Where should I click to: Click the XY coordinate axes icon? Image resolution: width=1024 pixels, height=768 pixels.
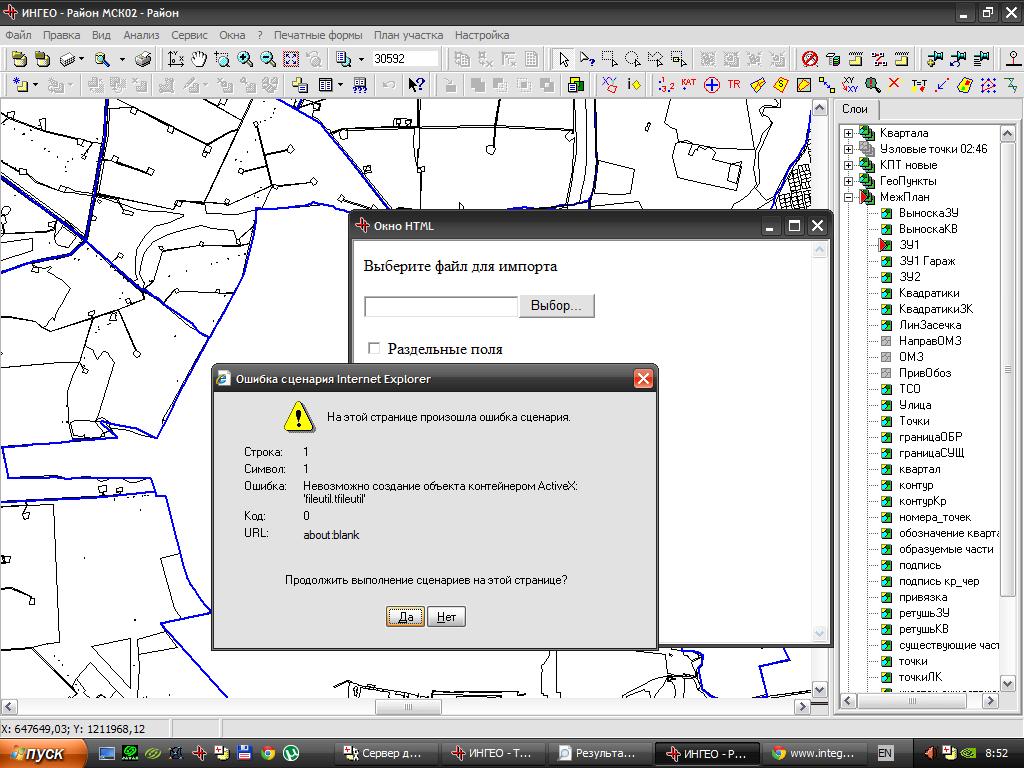(x=176, y=59)
